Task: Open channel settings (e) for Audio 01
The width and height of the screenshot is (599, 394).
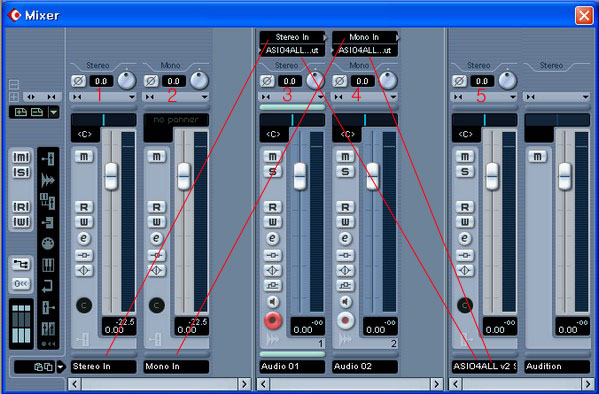Action: coord(272,238)
